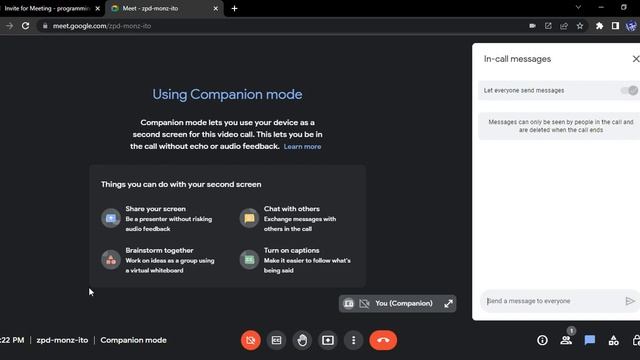Leave the call with red hang-up button

click(x=383, y=340)
